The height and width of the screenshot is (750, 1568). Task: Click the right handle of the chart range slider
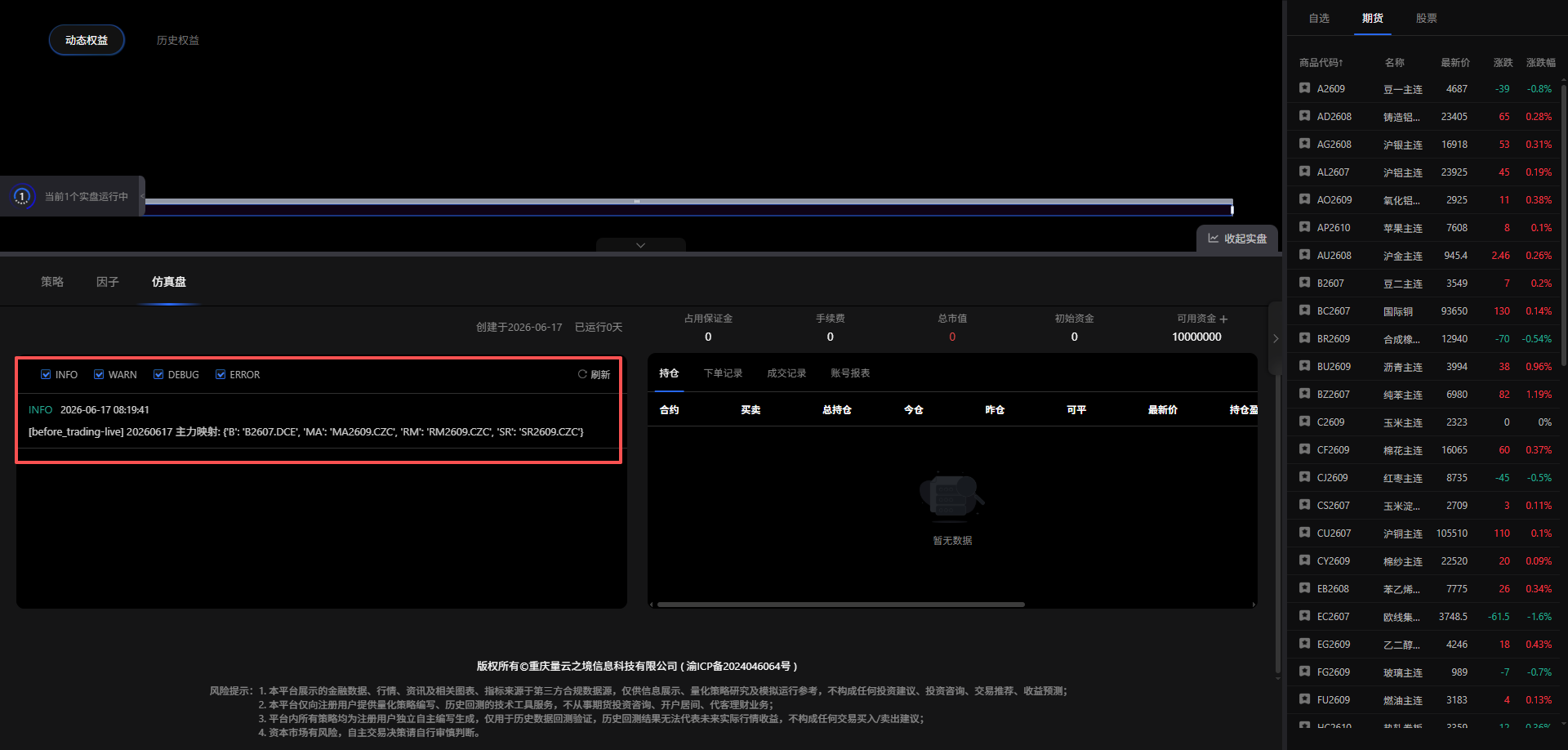pos(1232,209)
